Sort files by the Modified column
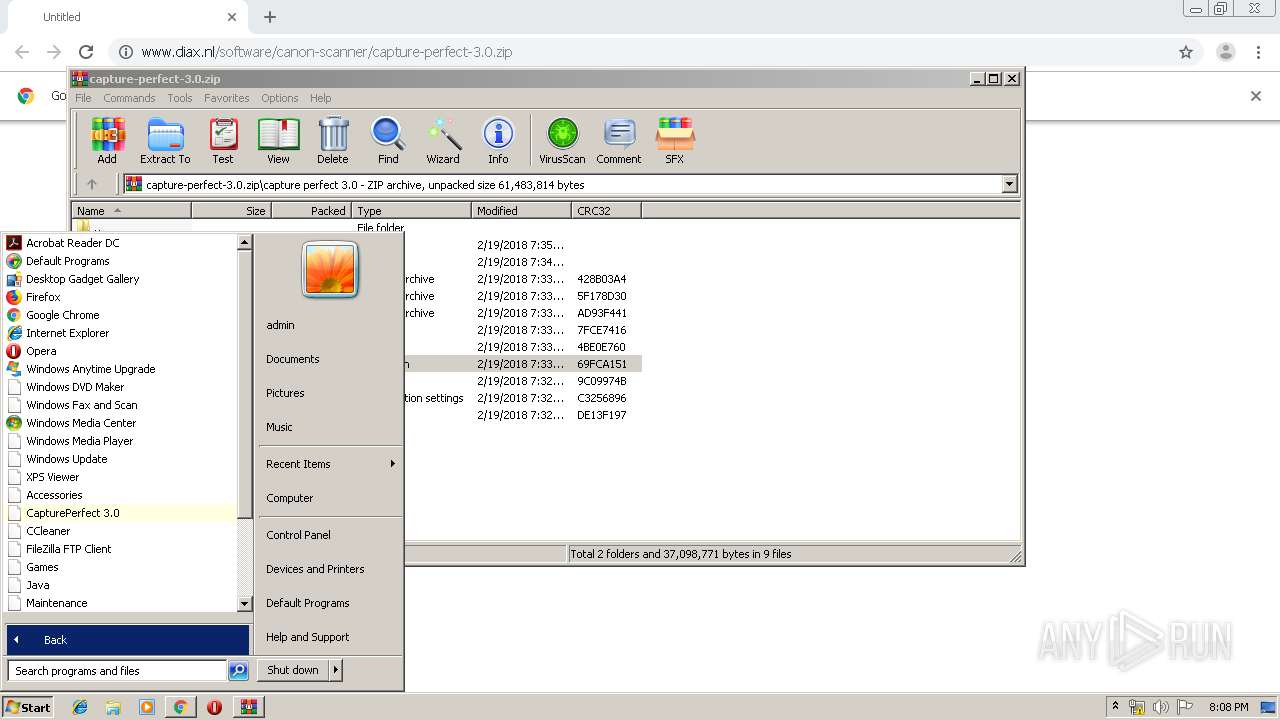Viewport: 1280px width, 720px height. (521, 210)
